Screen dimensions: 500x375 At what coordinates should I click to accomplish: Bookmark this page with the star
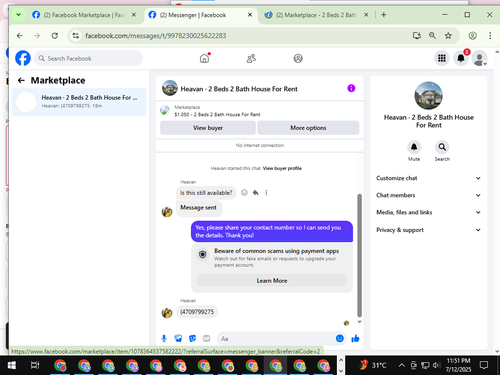click(x=448, y=36)
